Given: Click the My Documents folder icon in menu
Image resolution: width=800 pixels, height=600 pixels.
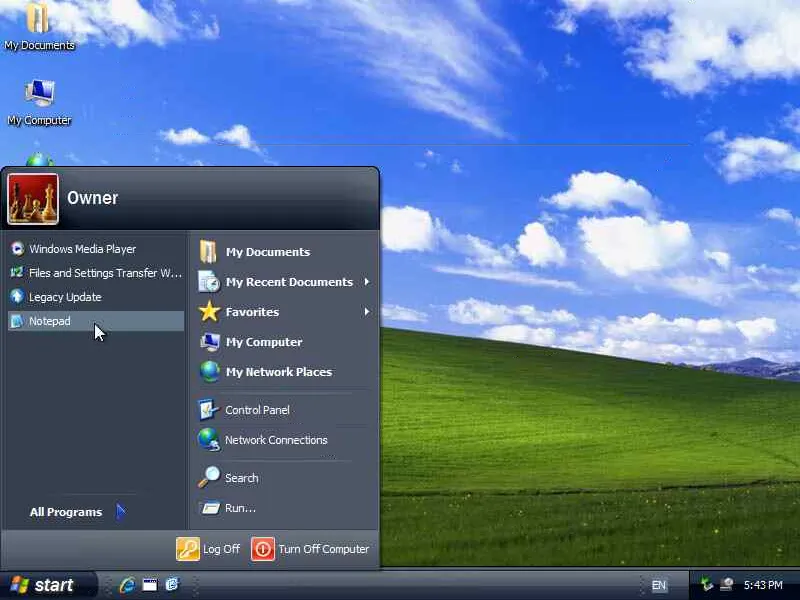Looking at the screenshot, I should click(x=209, y=252).
